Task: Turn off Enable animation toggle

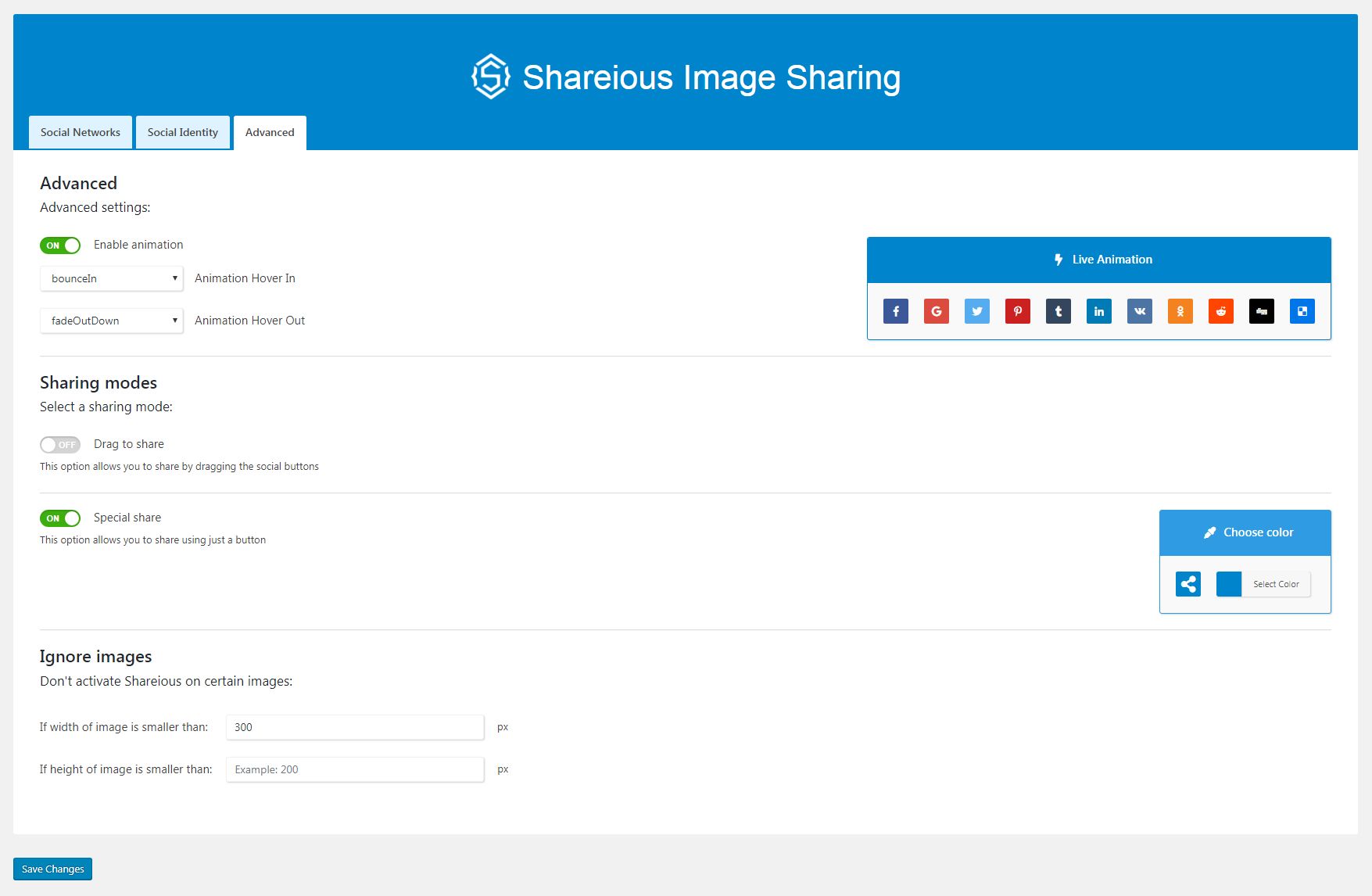Action: pyautogui.click(x=60, y=246)
